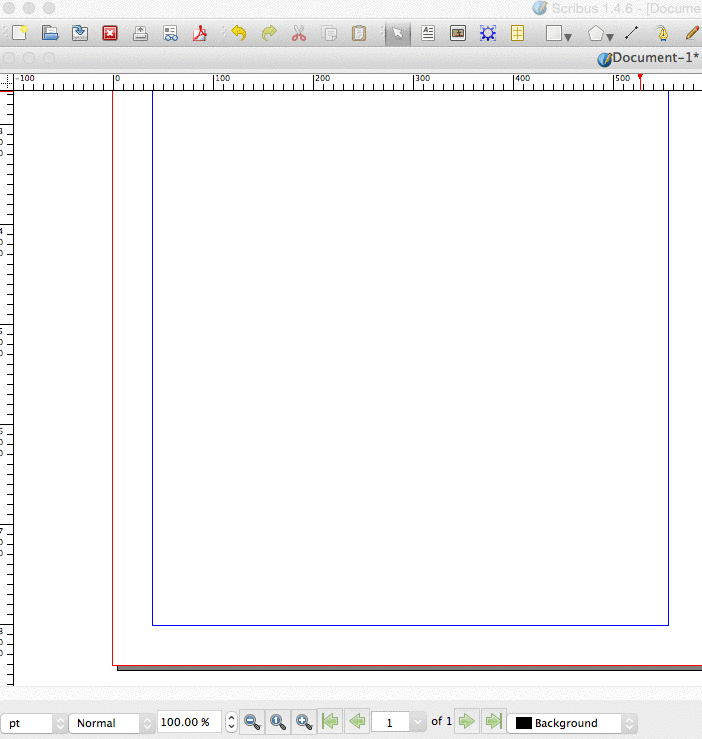702x739 pixels.
Task: Go to the next page arrow
Action: click(x=466, y=722)
